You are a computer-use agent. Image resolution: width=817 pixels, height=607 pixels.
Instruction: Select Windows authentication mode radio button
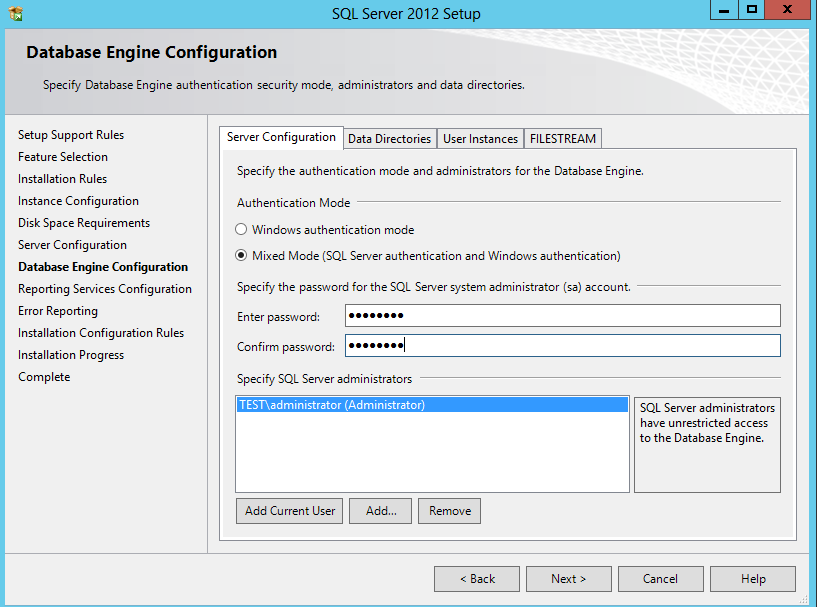pos(241,229)
